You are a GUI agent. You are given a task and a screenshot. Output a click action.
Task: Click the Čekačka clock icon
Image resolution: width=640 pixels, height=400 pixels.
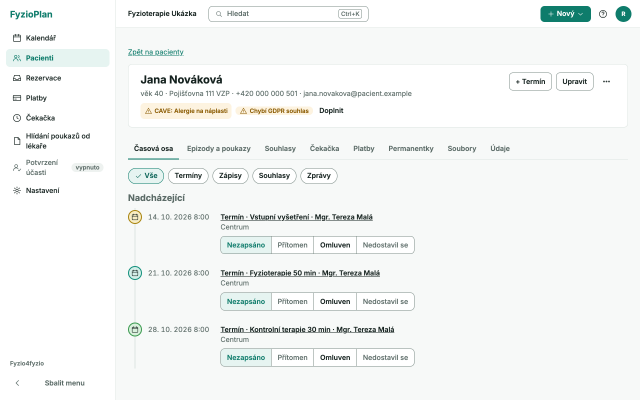(x=17, y=118)
